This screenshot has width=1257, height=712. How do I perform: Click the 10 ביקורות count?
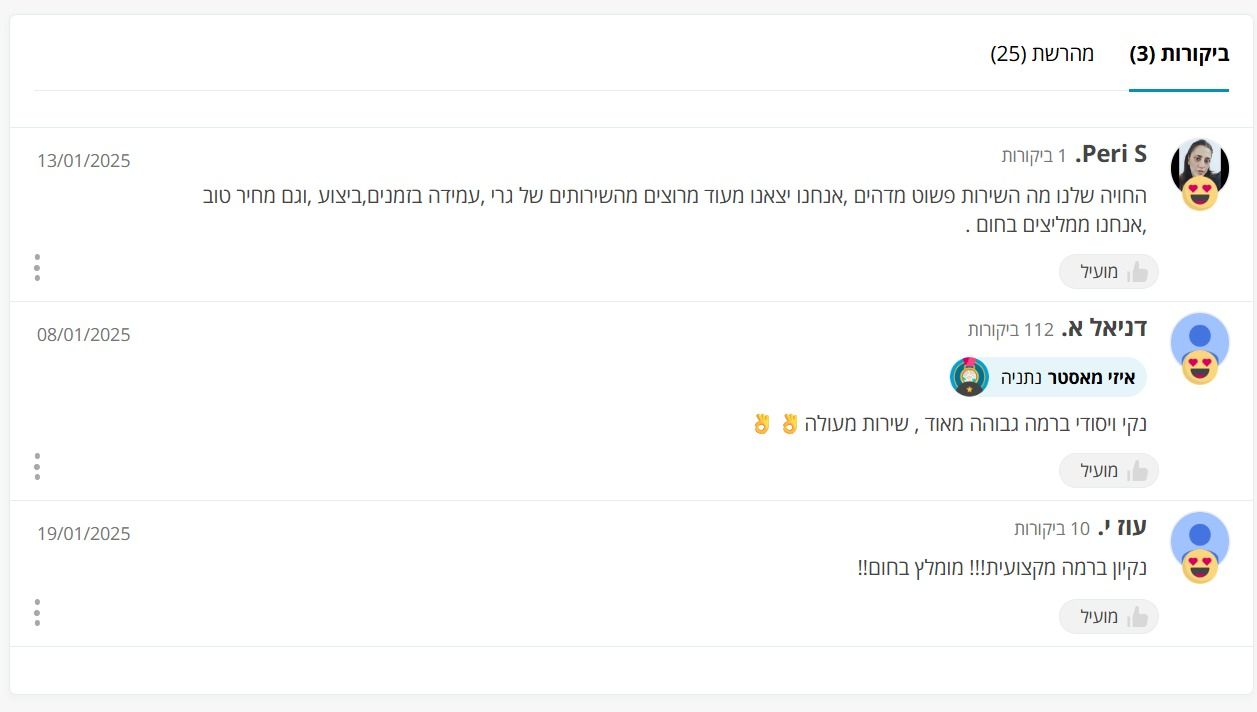coord(1052,528)
